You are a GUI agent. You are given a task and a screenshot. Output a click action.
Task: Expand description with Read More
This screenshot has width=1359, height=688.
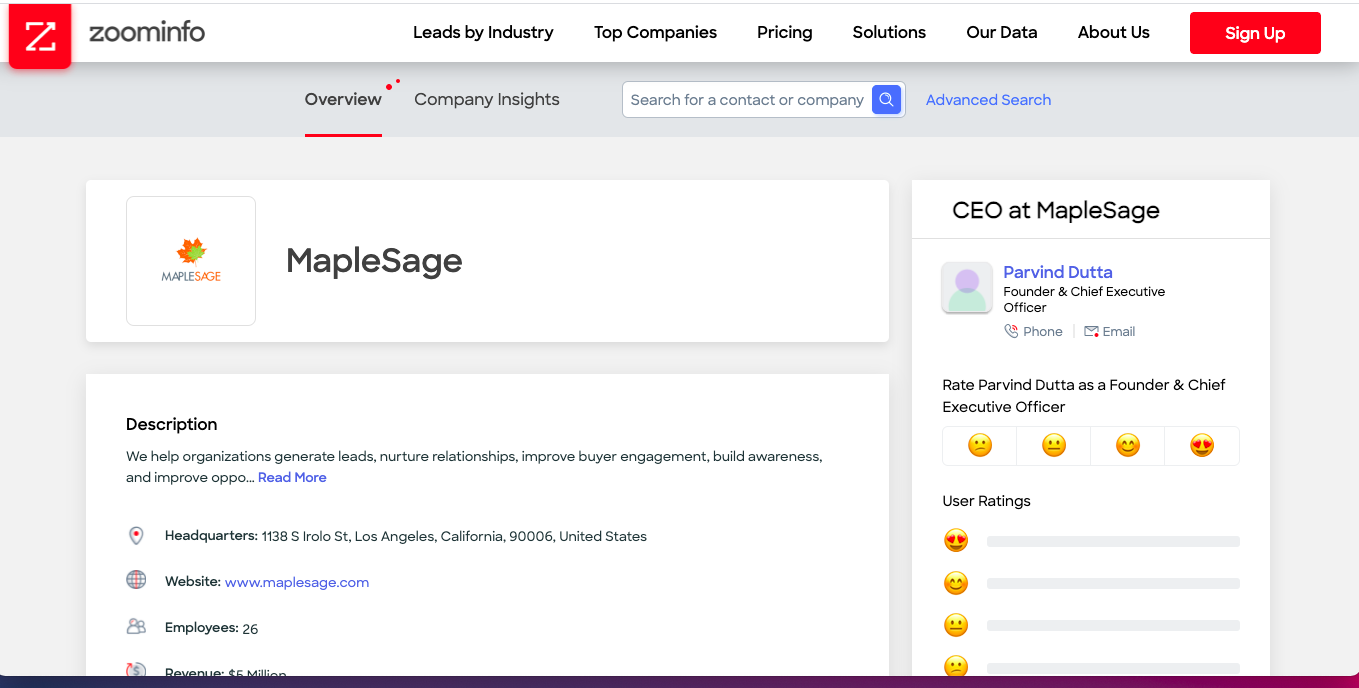292,478
